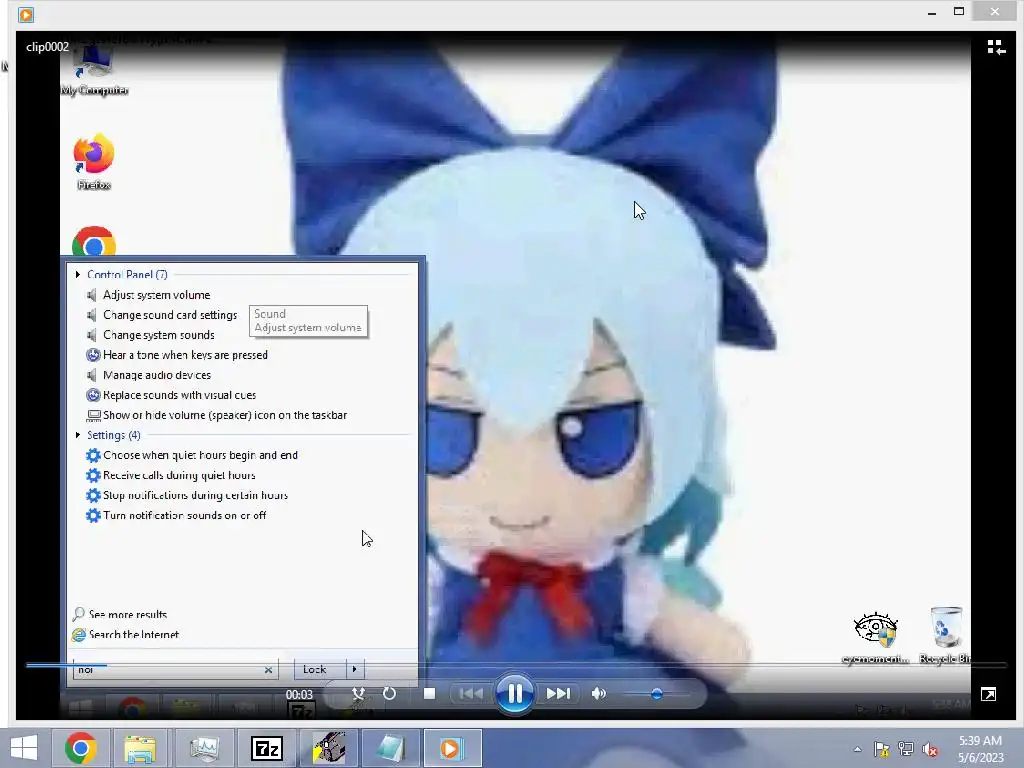Click the Firefox desktop icon in the video

[x=94, y=163]
